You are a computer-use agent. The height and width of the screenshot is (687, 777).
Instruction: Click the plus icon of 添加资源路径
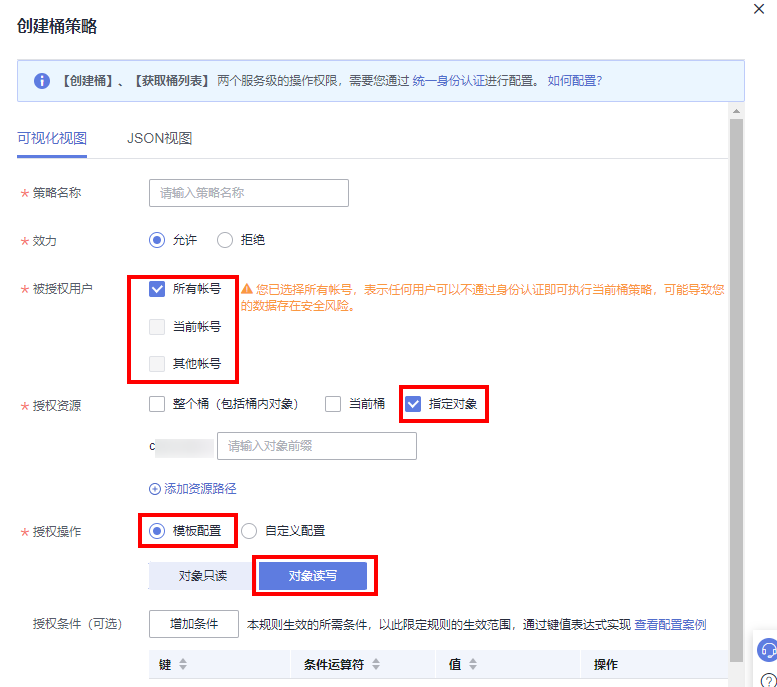[x=155, y=489]
